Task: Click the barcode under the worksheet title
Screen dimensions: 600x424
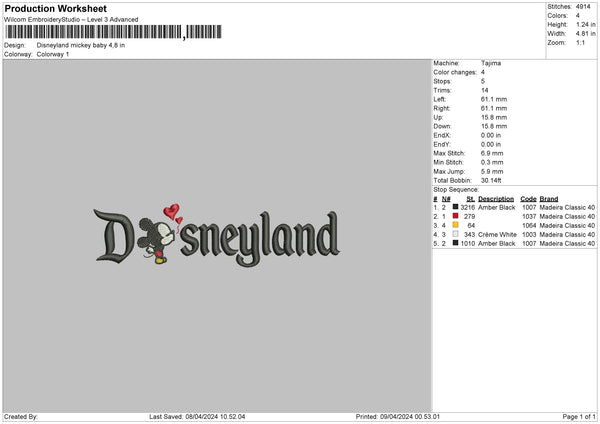Action: tap(114, 32)
